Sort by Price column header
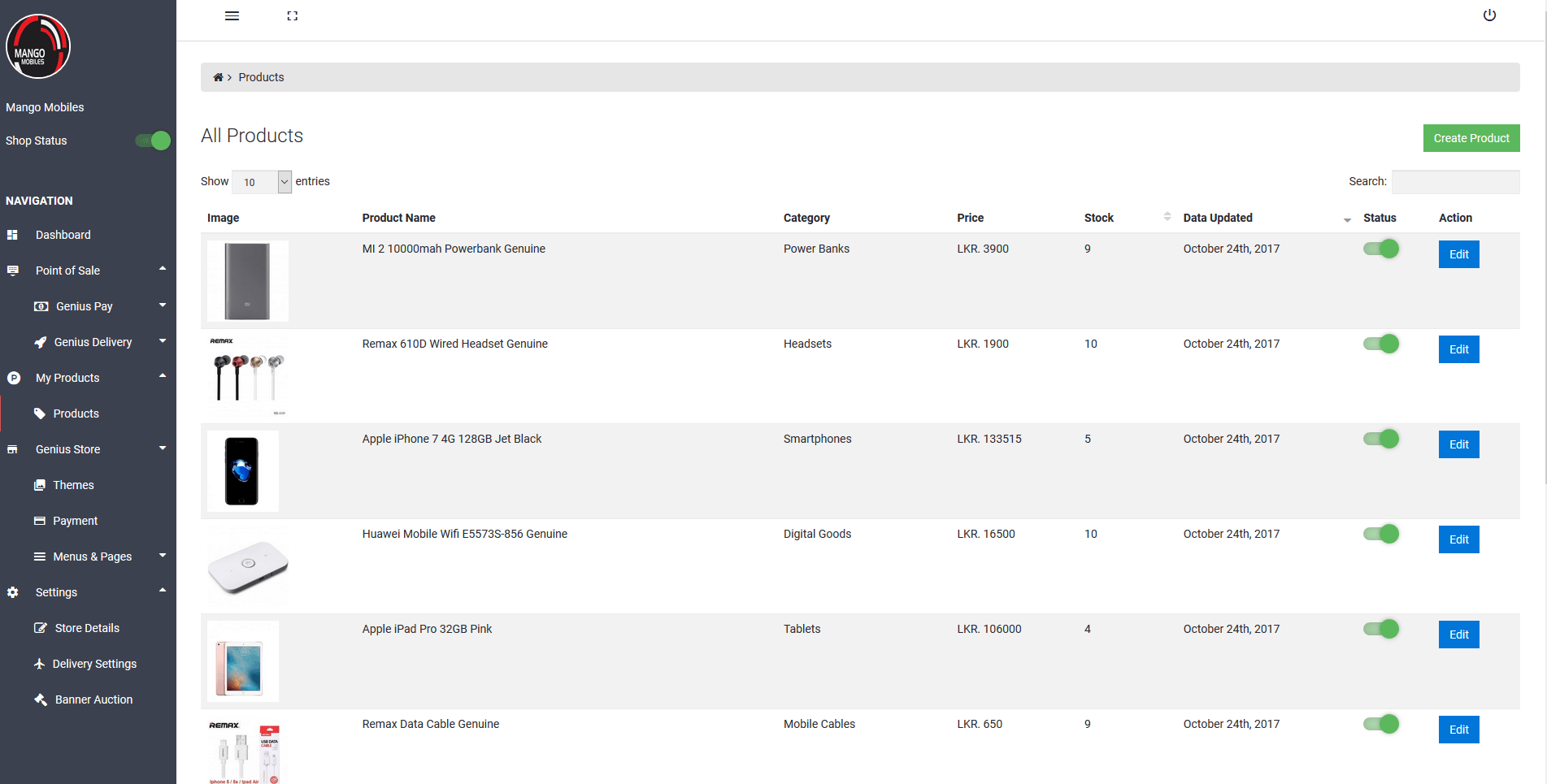Viewport: 1547px width, 784px height. pos(970,218)
